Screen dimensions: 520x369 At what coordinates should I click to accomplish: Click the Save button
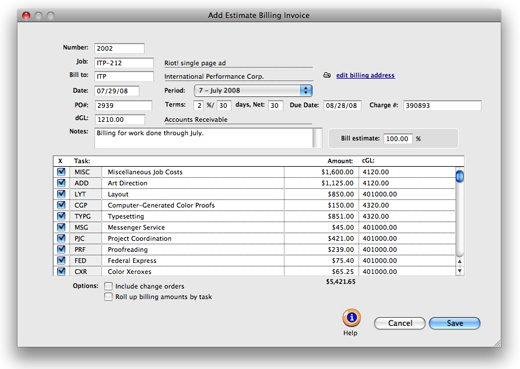(455, 323)
